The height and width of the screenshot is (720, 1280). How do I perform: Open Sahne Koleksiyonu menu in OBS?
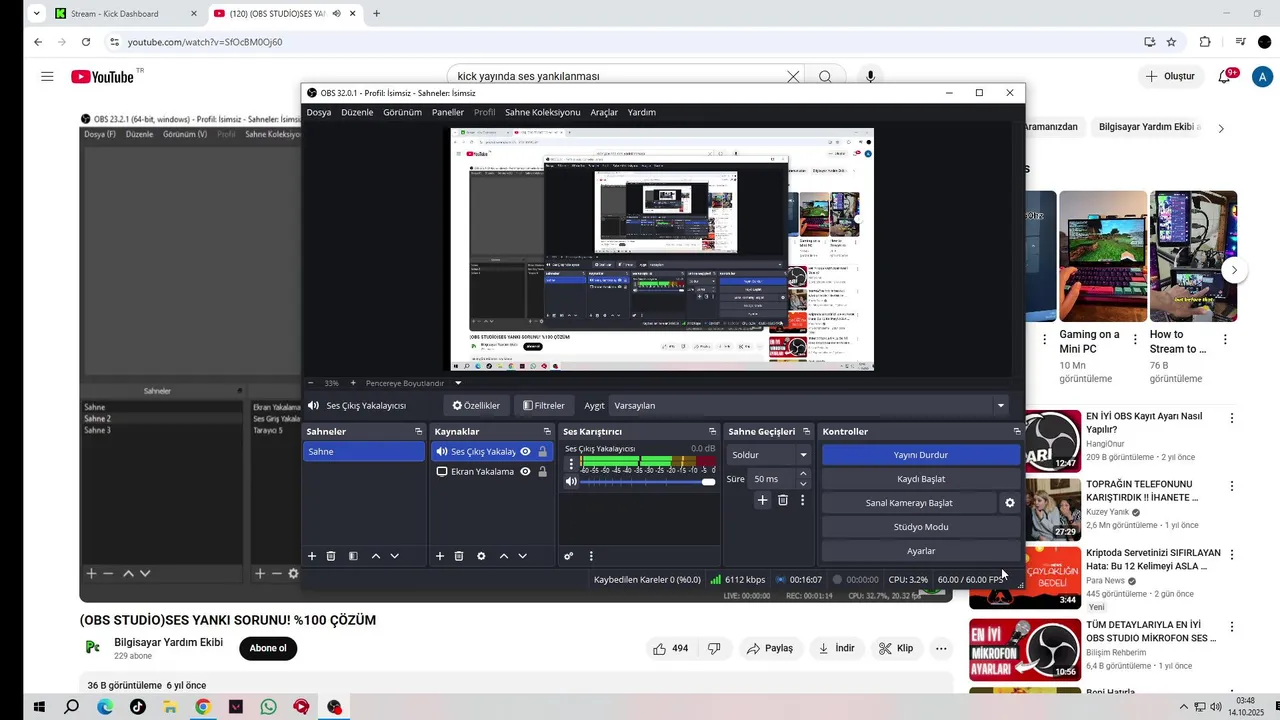[542, 112]
